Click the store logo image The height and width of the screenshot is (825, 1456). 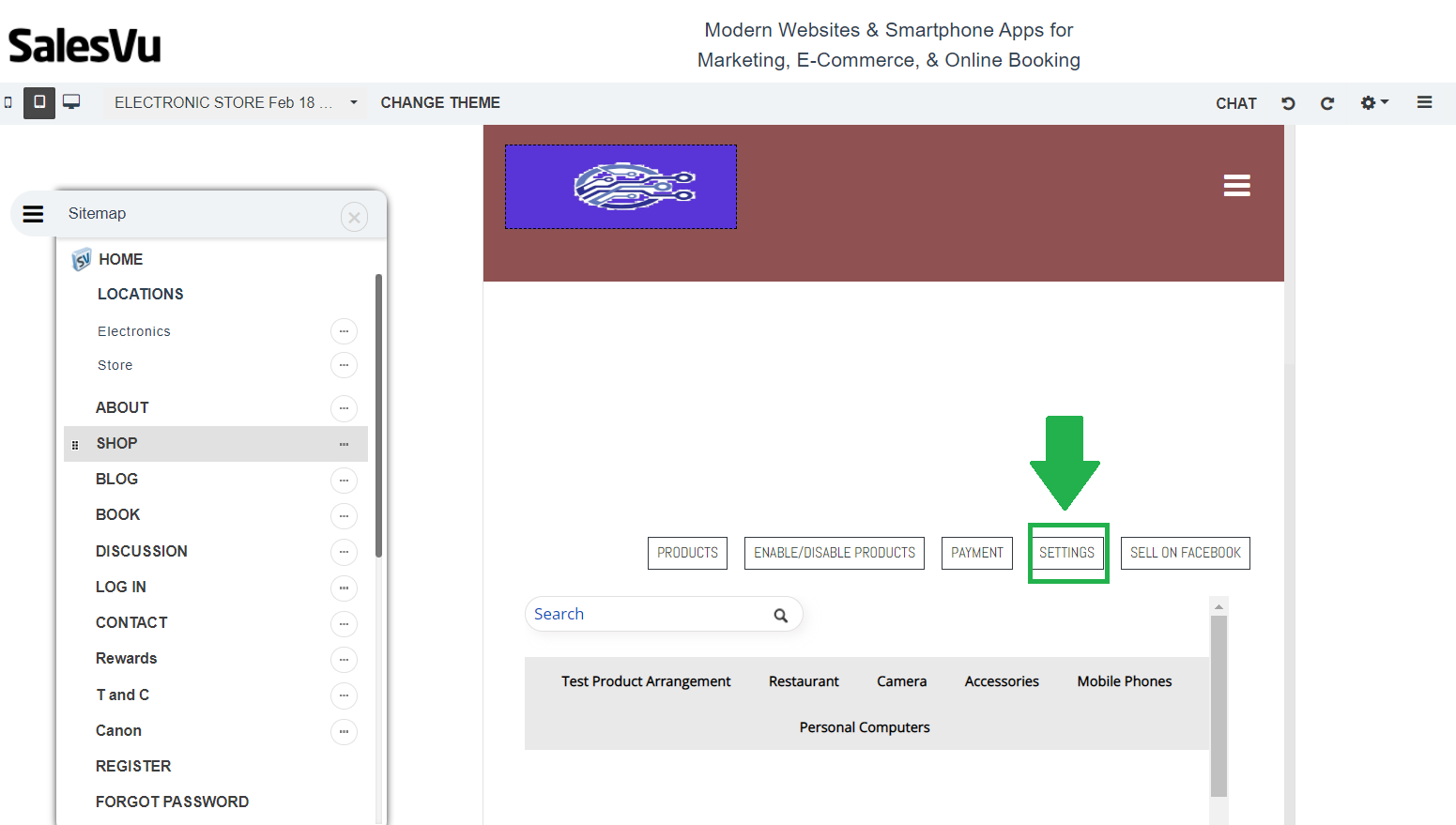tap(621, 186)
